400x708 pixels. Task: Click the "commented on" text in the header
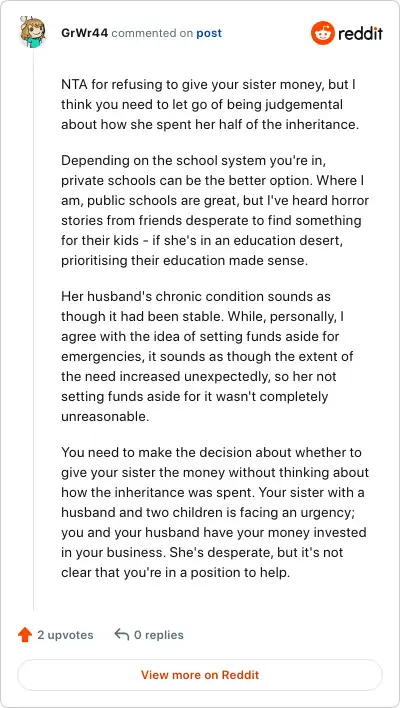click(x=152, y=33)
